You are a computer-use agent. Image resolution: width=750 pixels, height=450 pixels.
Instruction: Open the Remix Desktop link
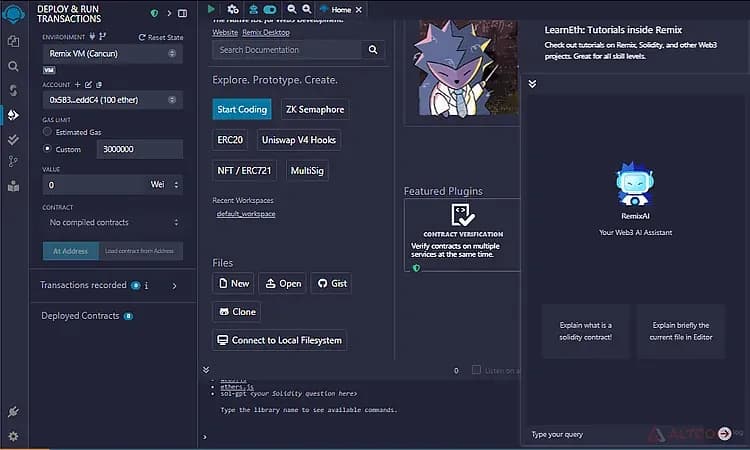coord(266,33)
